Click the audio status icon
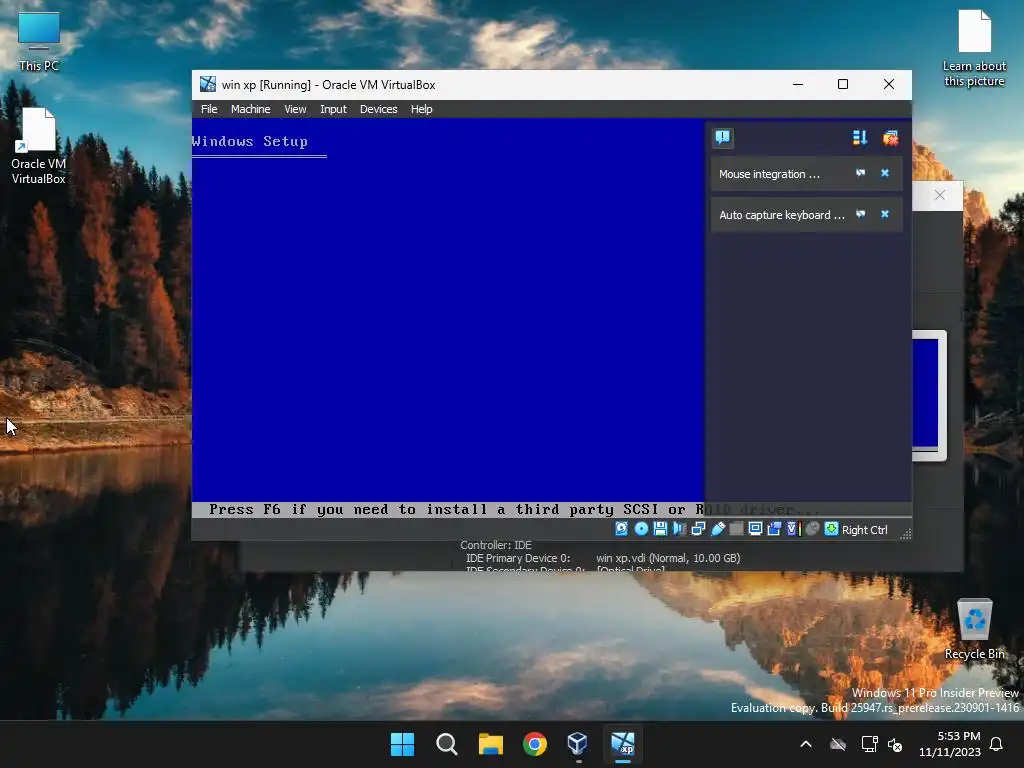 click(x=679, y=529)
